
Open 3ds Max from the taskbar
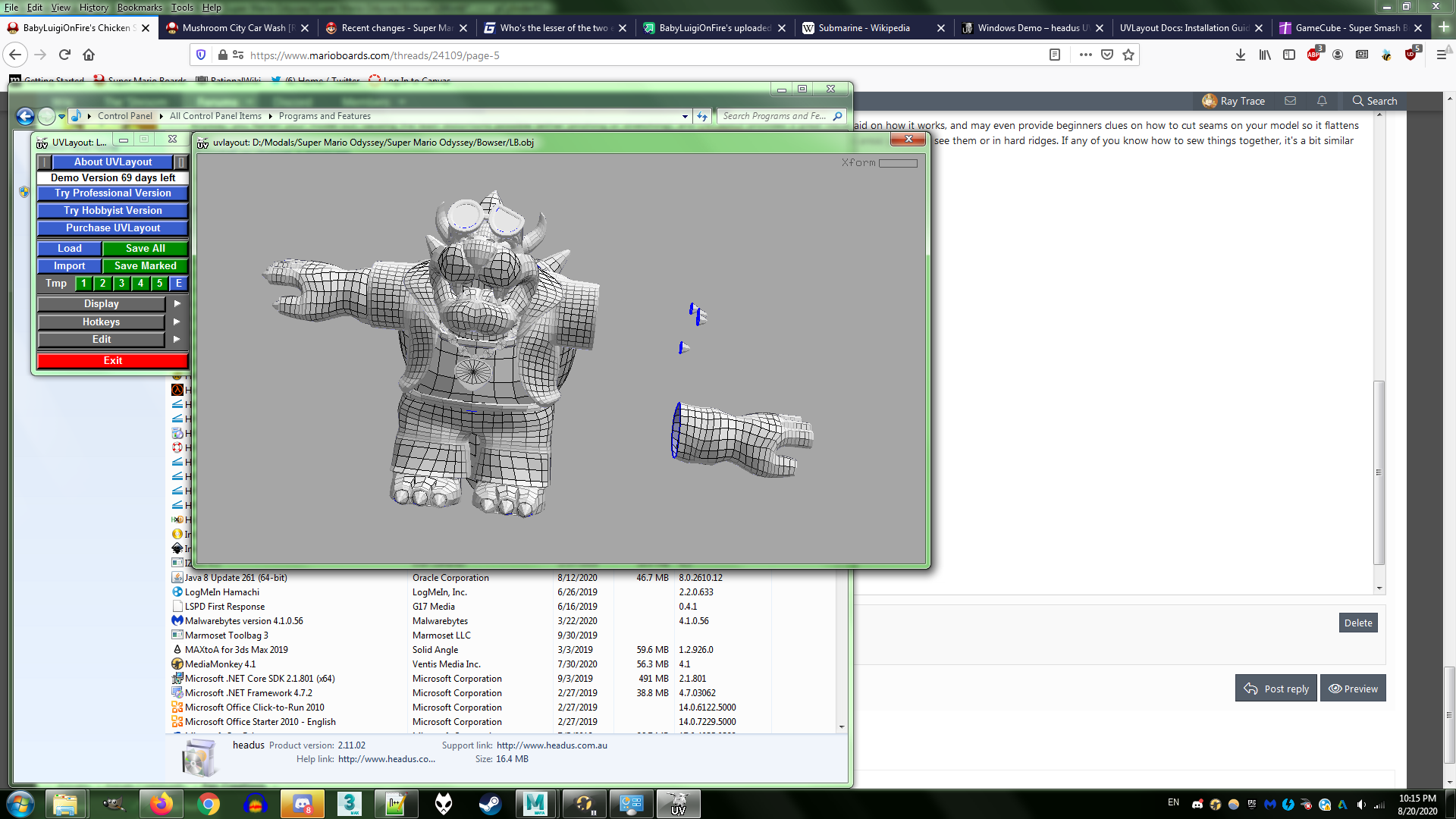tap(349, 804)
